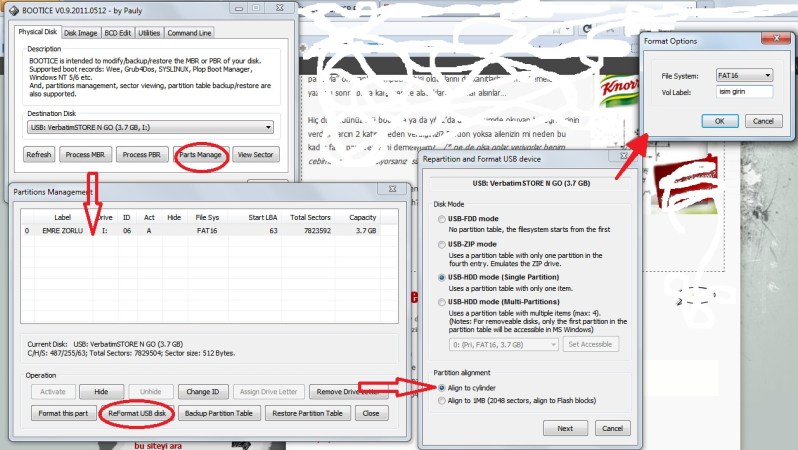Screen dimensions: 798x450
Task: Click the Knorr advertisement image
Action: 618,90
